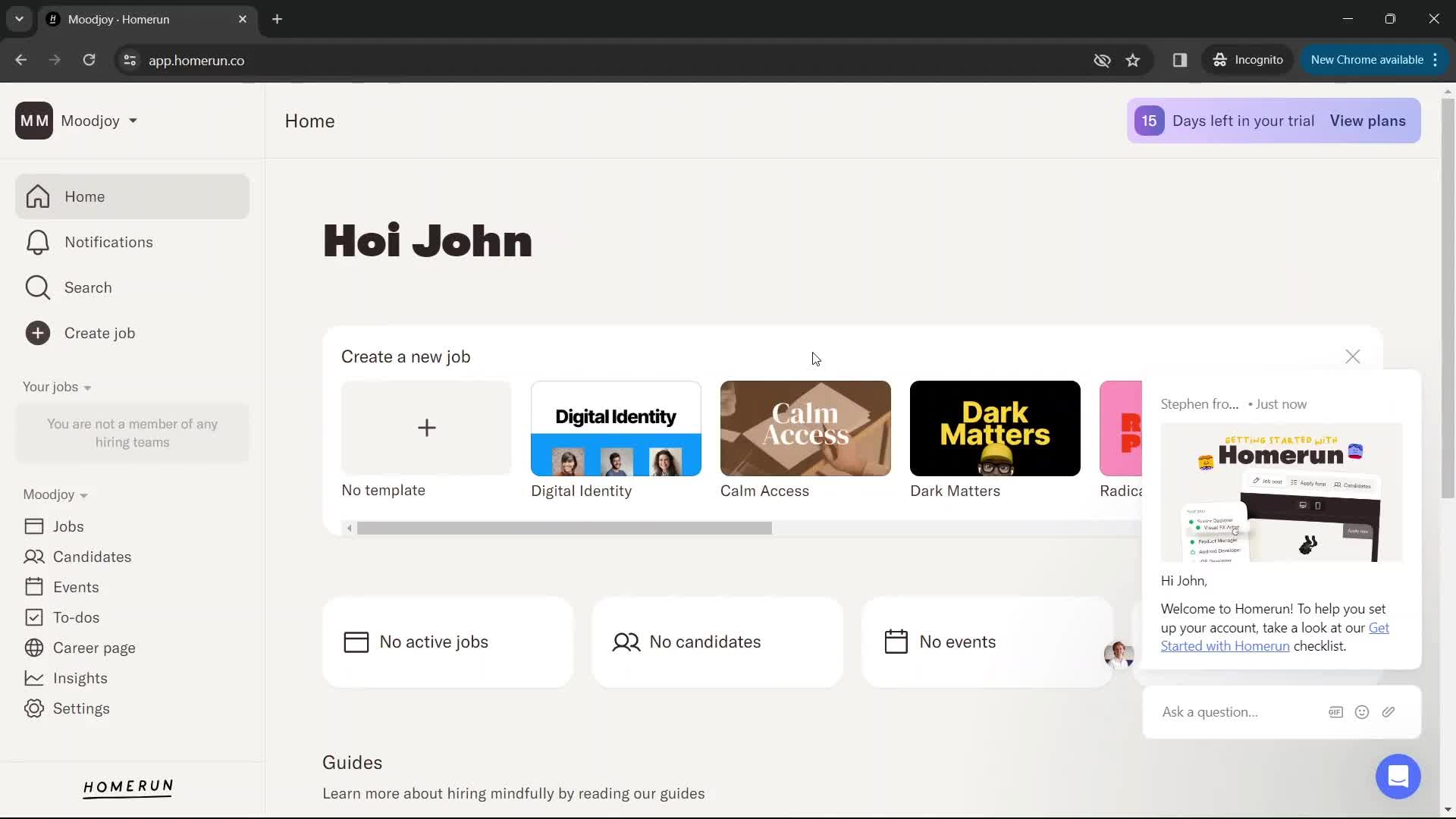The width and height of the screenshot is (1456, 819).
Task: Click the Incognito indicator
Action: (x=1248, y=60)
